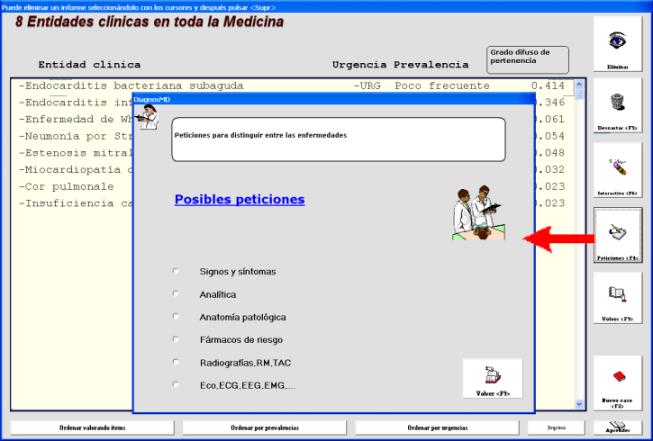Start a Nuevo caso with red book icon
This screenshot has height=441, width=653.
pos(619,383)
